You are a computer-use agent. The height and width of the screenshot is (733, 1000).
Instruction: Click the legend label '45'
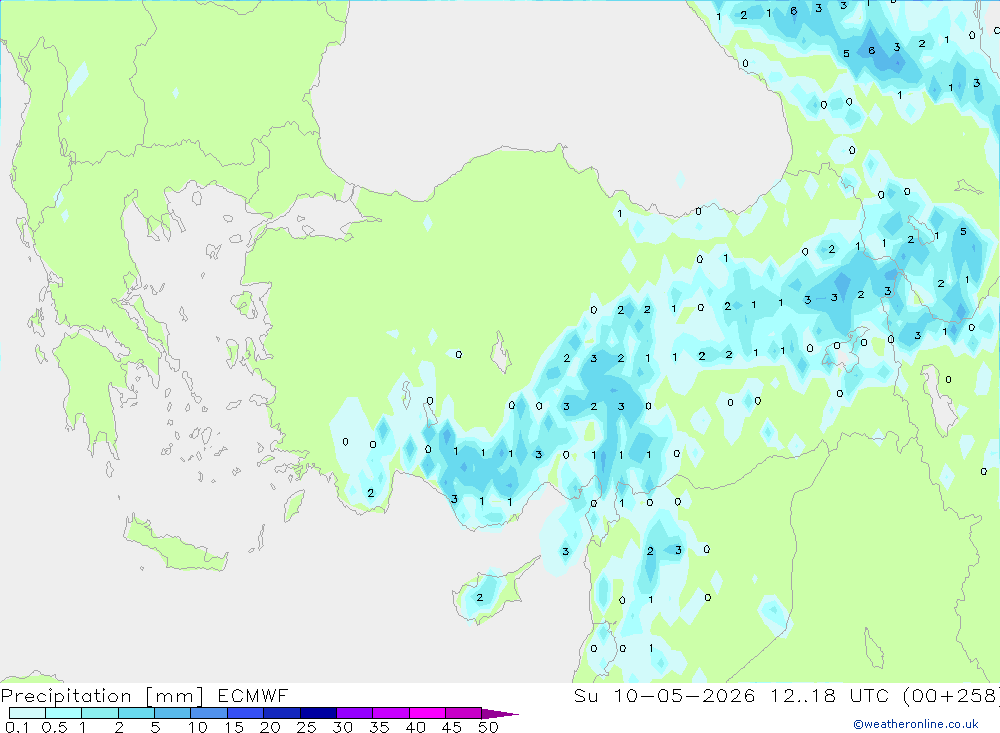coord(452,727)
